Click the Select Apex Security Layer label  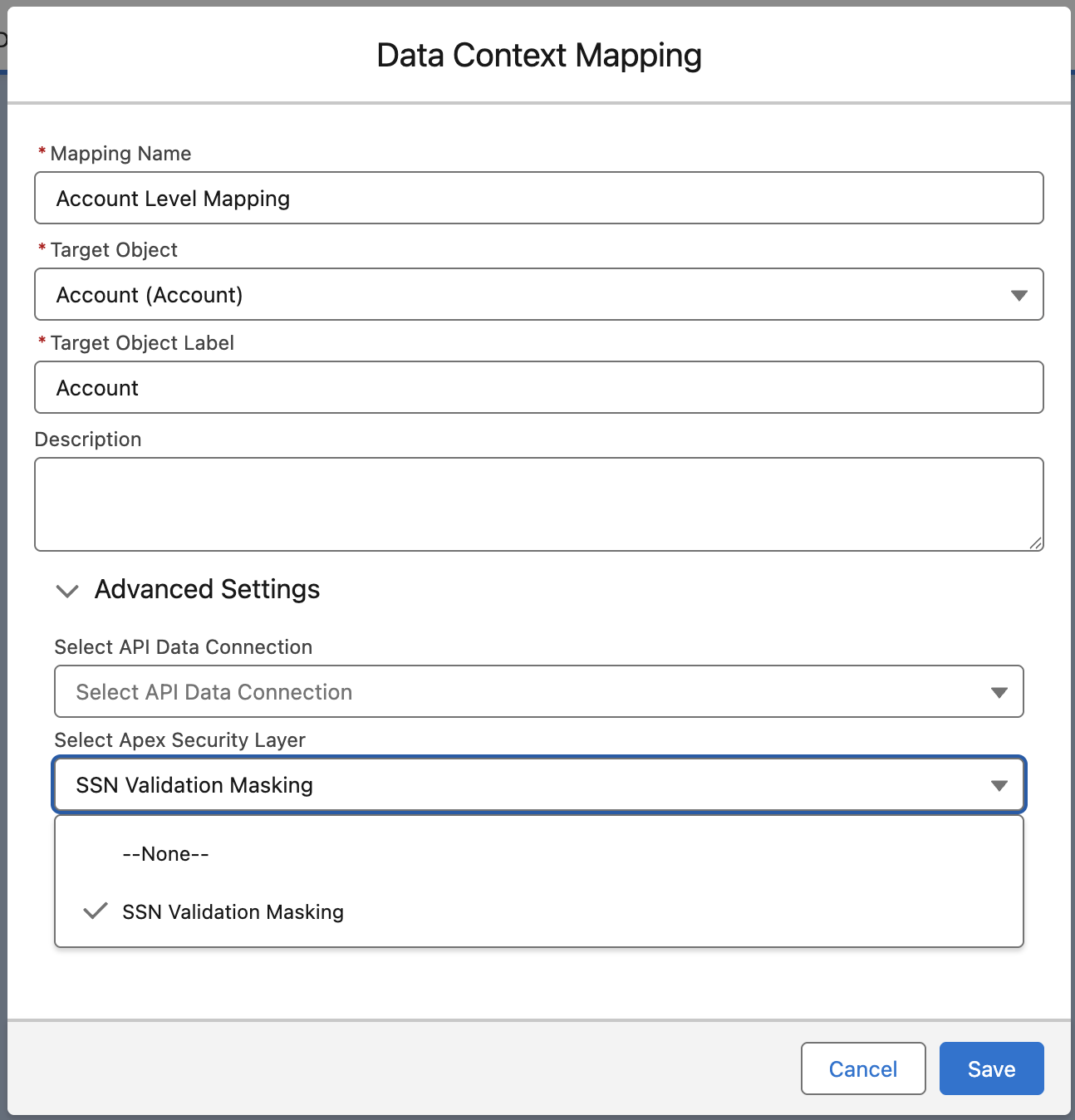point(179,740)
